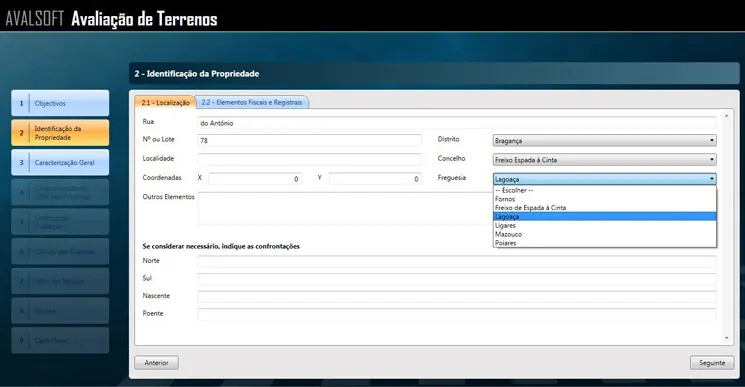Select Ligares from the Freguesia list

[604, 226]
